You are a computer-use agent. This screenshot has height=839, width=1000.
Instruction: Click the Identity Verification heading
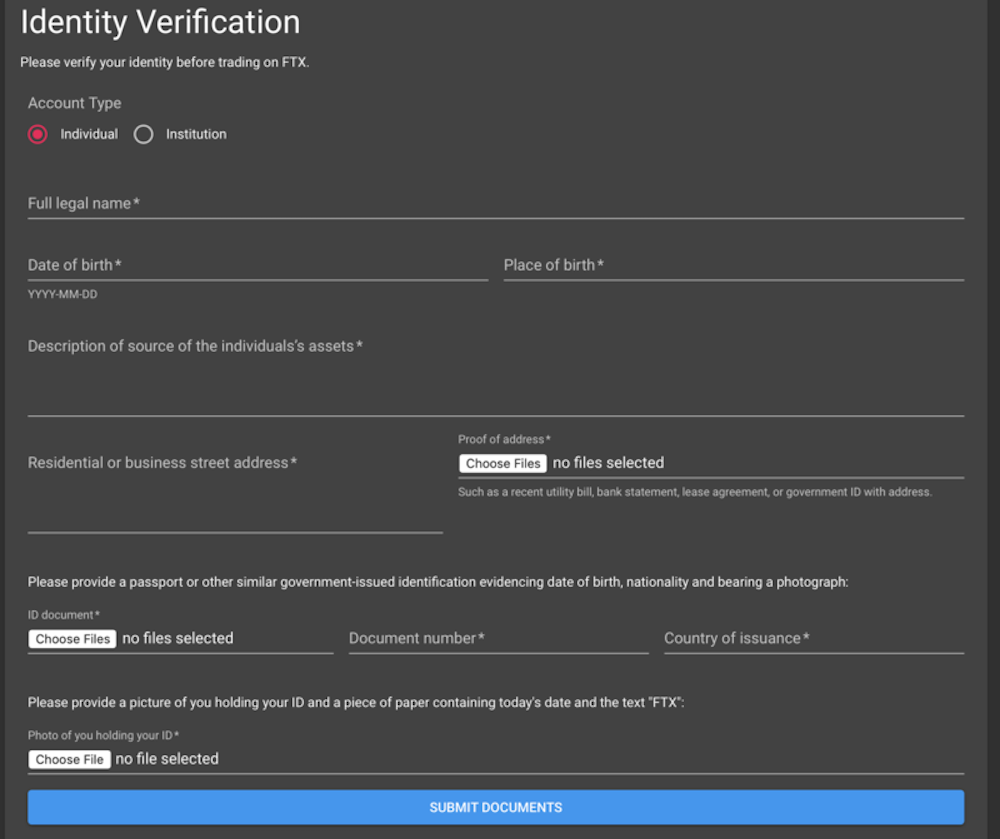[160, 22]
